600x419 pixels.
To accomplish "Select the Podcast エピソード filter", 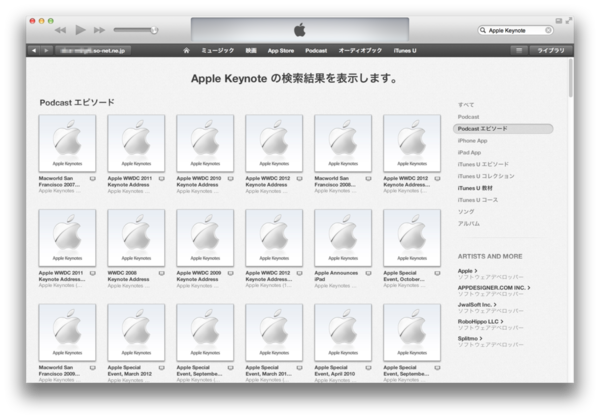I will [x=503, y=129].
